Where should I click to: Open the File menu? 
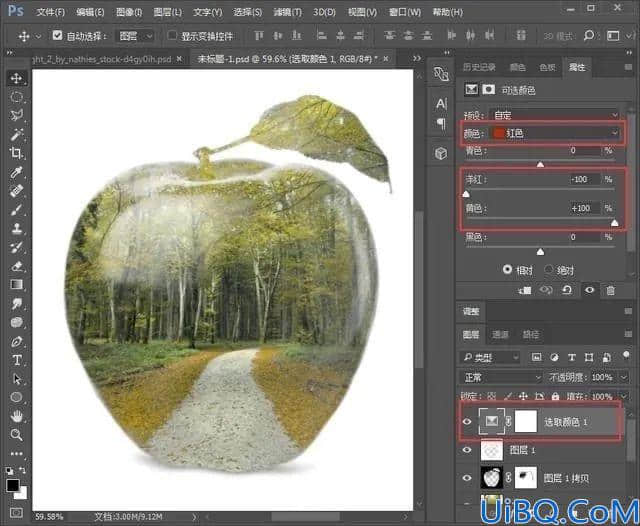(x=50, y=12)
